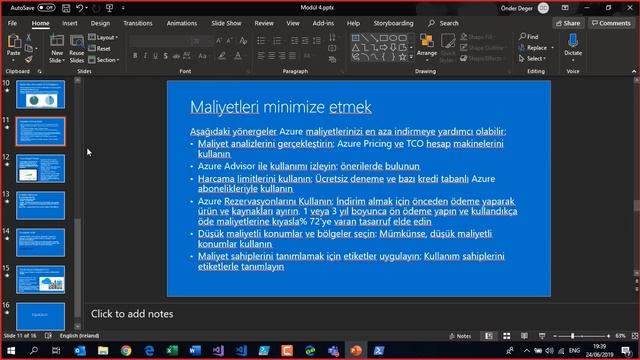Open the Section dropdown
Viewport: 640px width, 360px height.
(x=104, y=60)
